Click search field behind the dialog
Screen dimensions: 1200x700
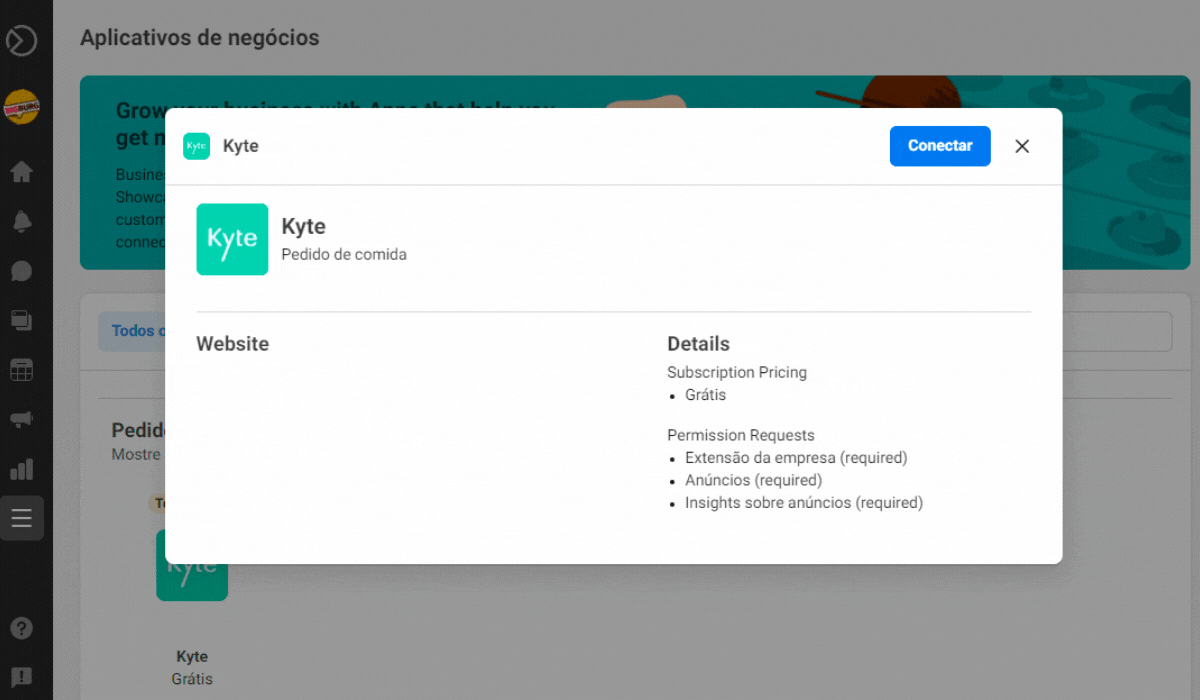1117,331
